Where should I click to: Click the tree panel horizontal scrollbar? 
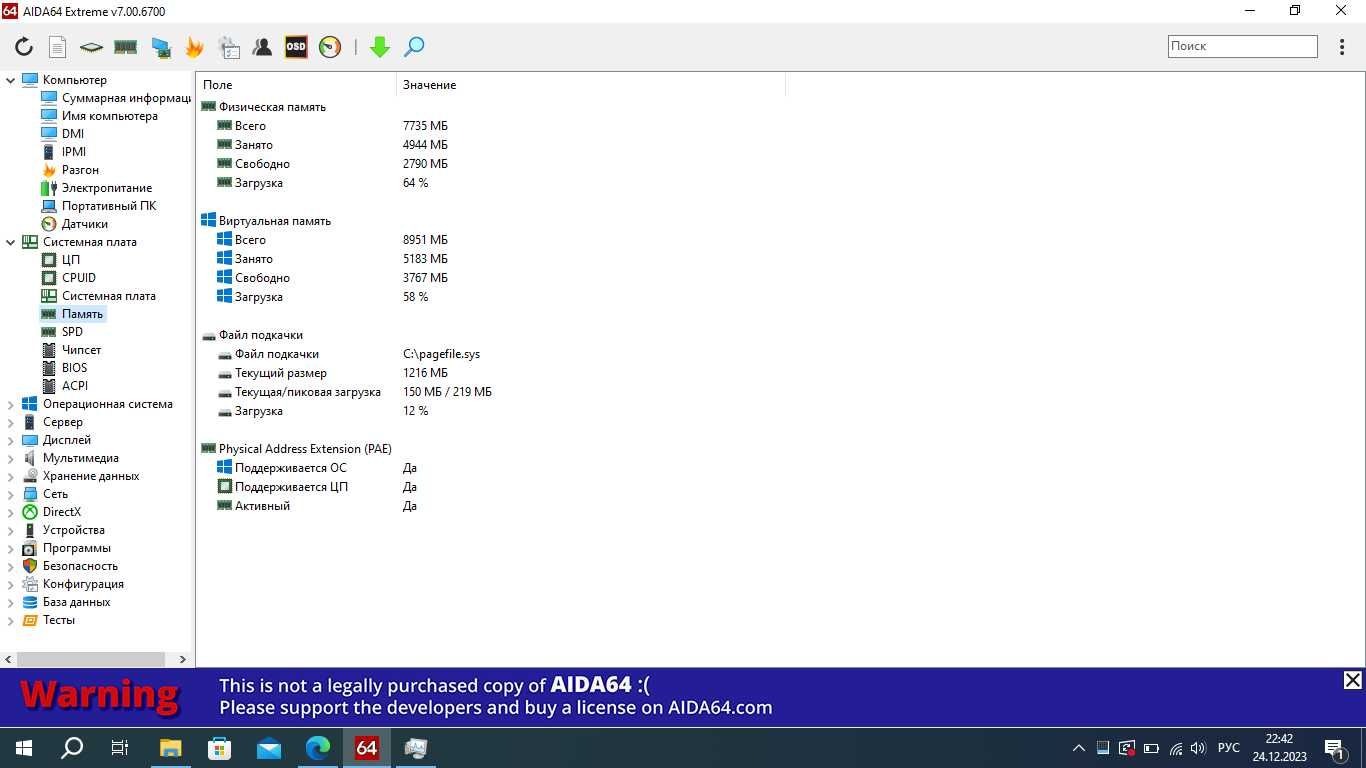(x=91, y=659)
